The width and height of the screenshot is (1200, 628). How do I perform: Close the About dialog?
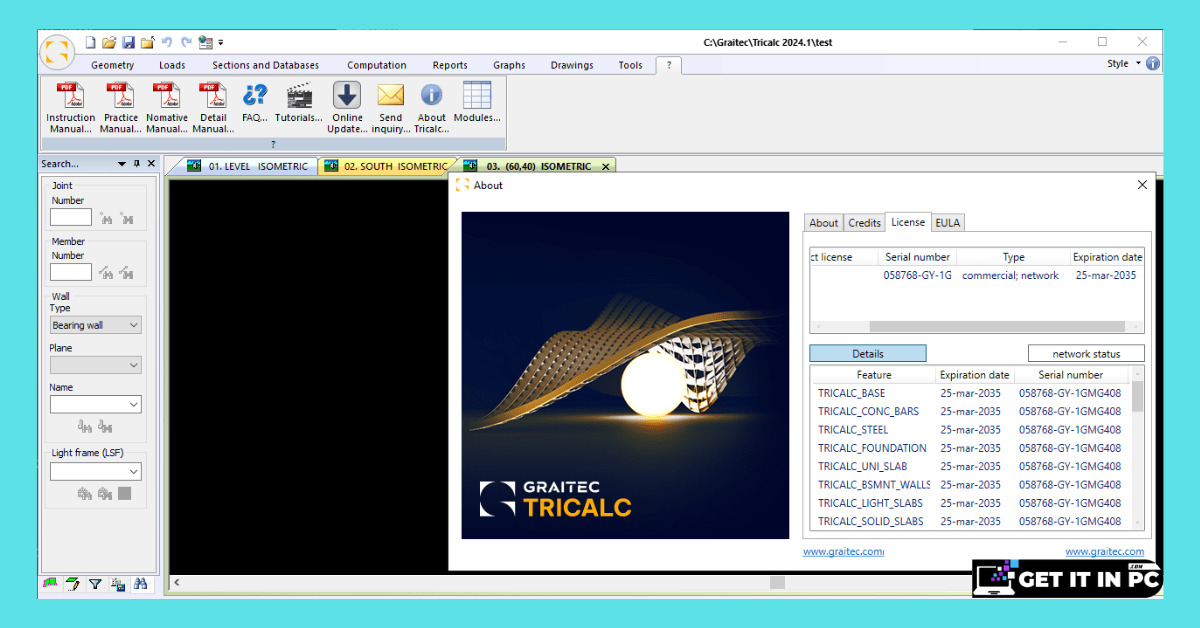[x=1143, y=185]
